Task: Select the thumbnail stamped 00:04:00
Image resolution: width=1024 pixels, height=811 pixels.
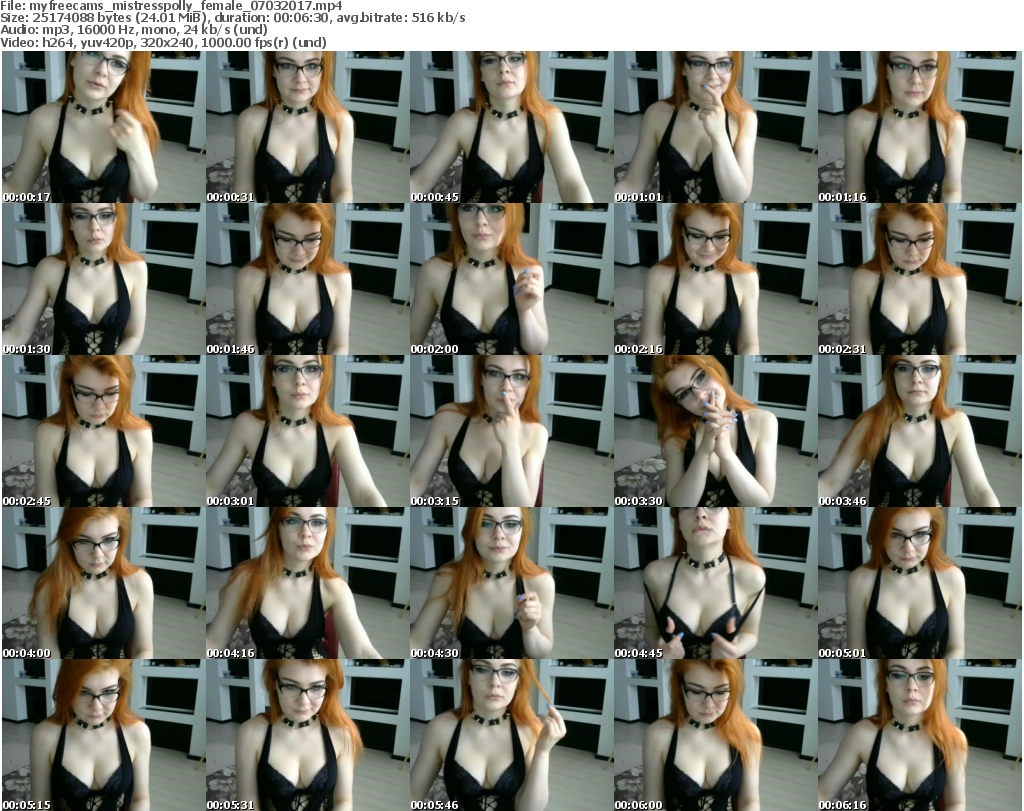Action: click(x=104, y=584)
